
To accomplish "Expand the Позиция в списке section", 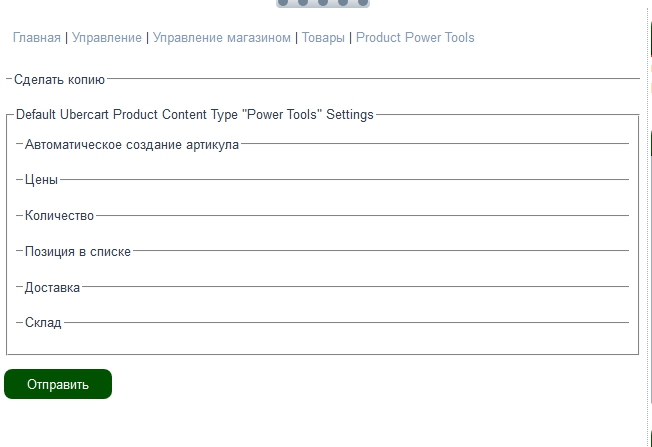I will click(78, 251).
